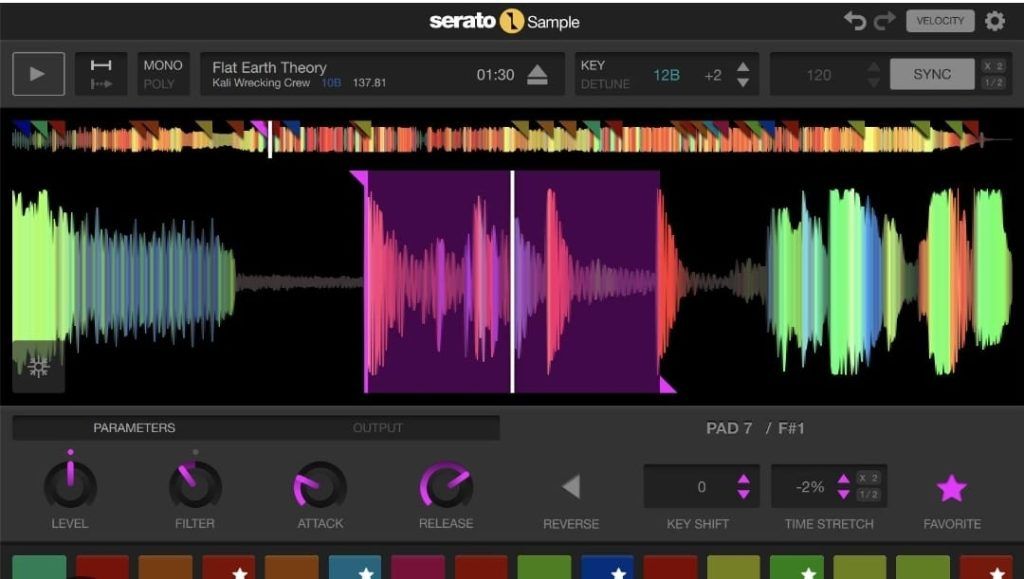
Task: Click the undo arrow icon
Action: point(855,21)
